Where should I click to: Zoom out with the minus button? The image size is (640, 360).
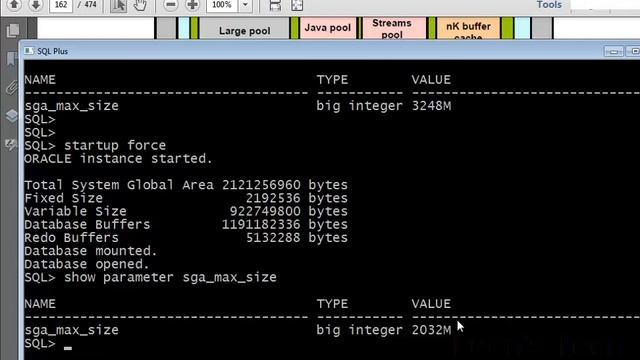pos(171,5)
